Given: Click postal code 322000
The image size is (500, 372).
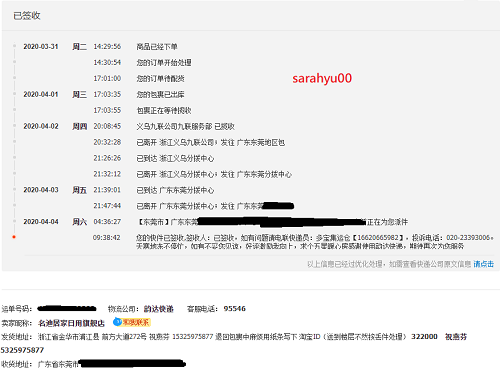Looking at the screenshot, I should pyautogui.click(x=424, y=337).
